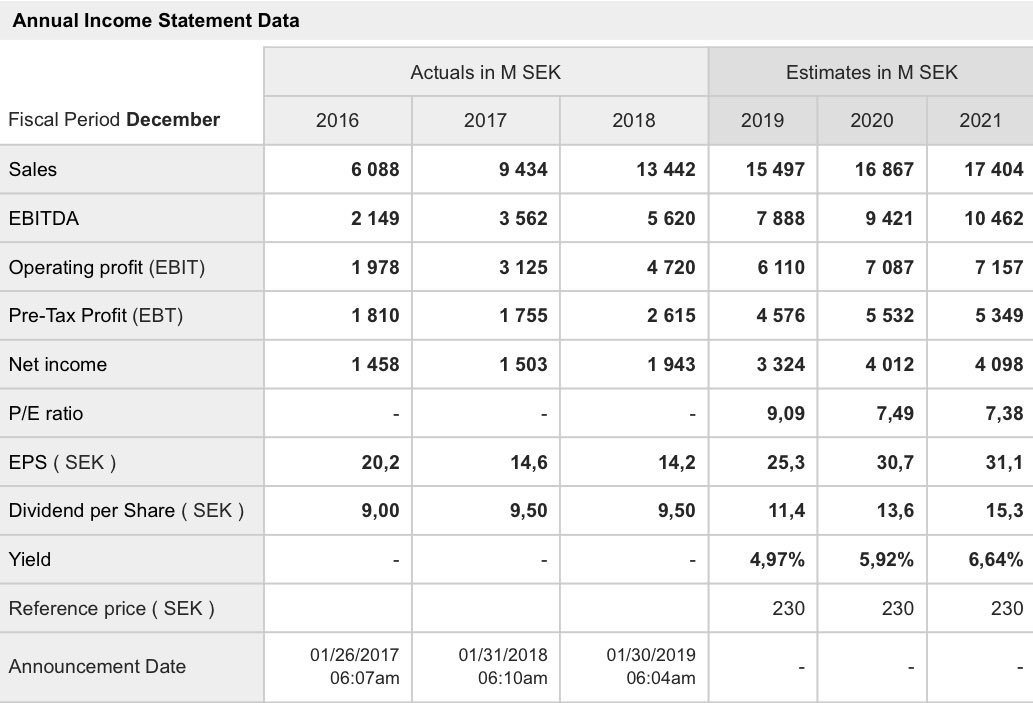Select the 2021 Net income estimate 4 098

pyautogui.click(x=999, y=364)
